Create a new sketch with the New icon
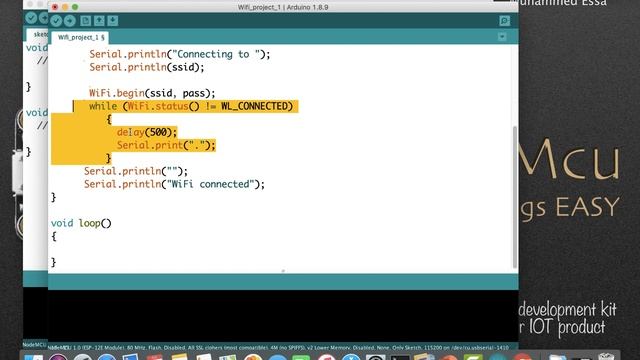This screenshot has width=640, height=360. (85, 21)
